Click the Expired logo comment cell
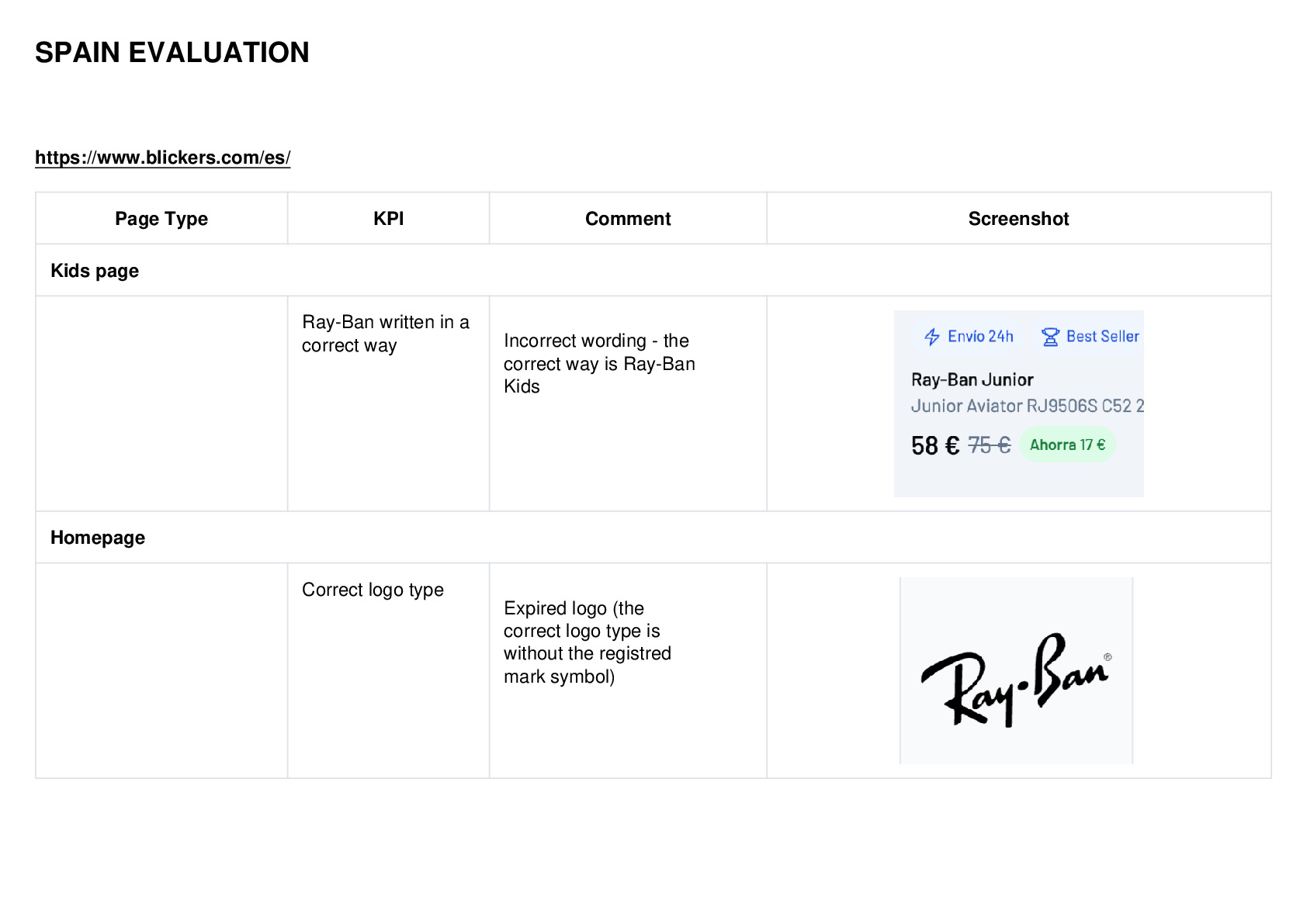The height and width of the screenshot is (924, 1307). coord(628,670)
